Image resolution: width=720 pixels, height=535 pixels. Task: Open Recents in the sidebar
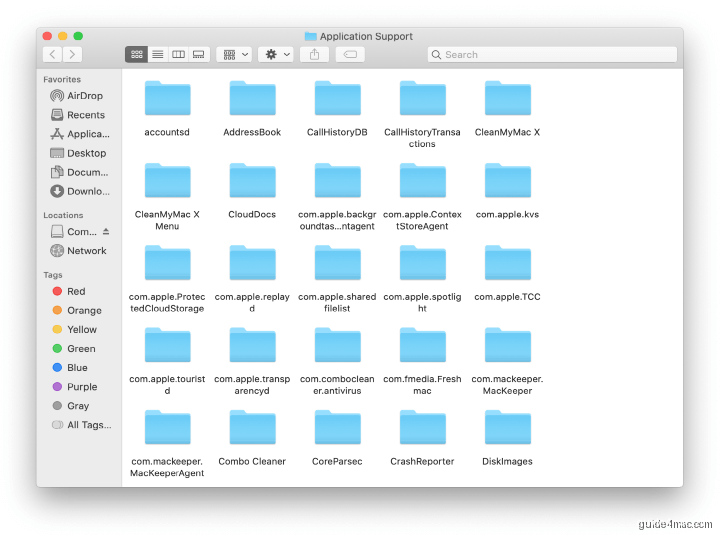pos(77,115)
